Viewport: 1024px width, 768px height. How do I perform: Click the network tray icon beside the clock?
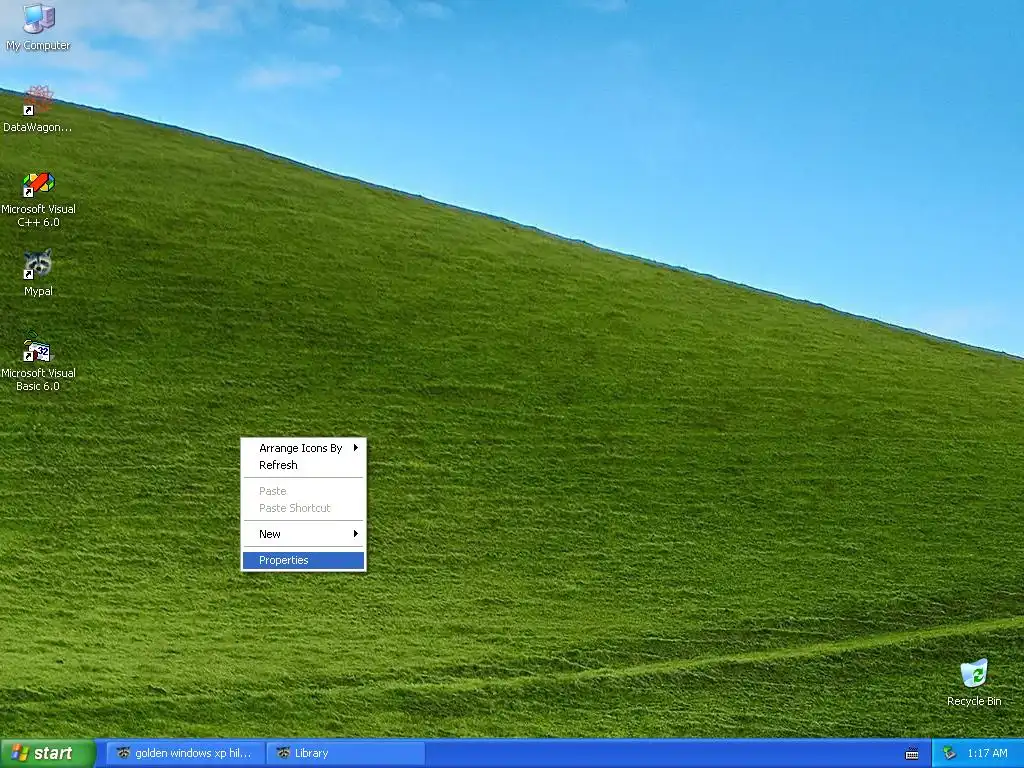pyautogui.click(x=950, y=754)
